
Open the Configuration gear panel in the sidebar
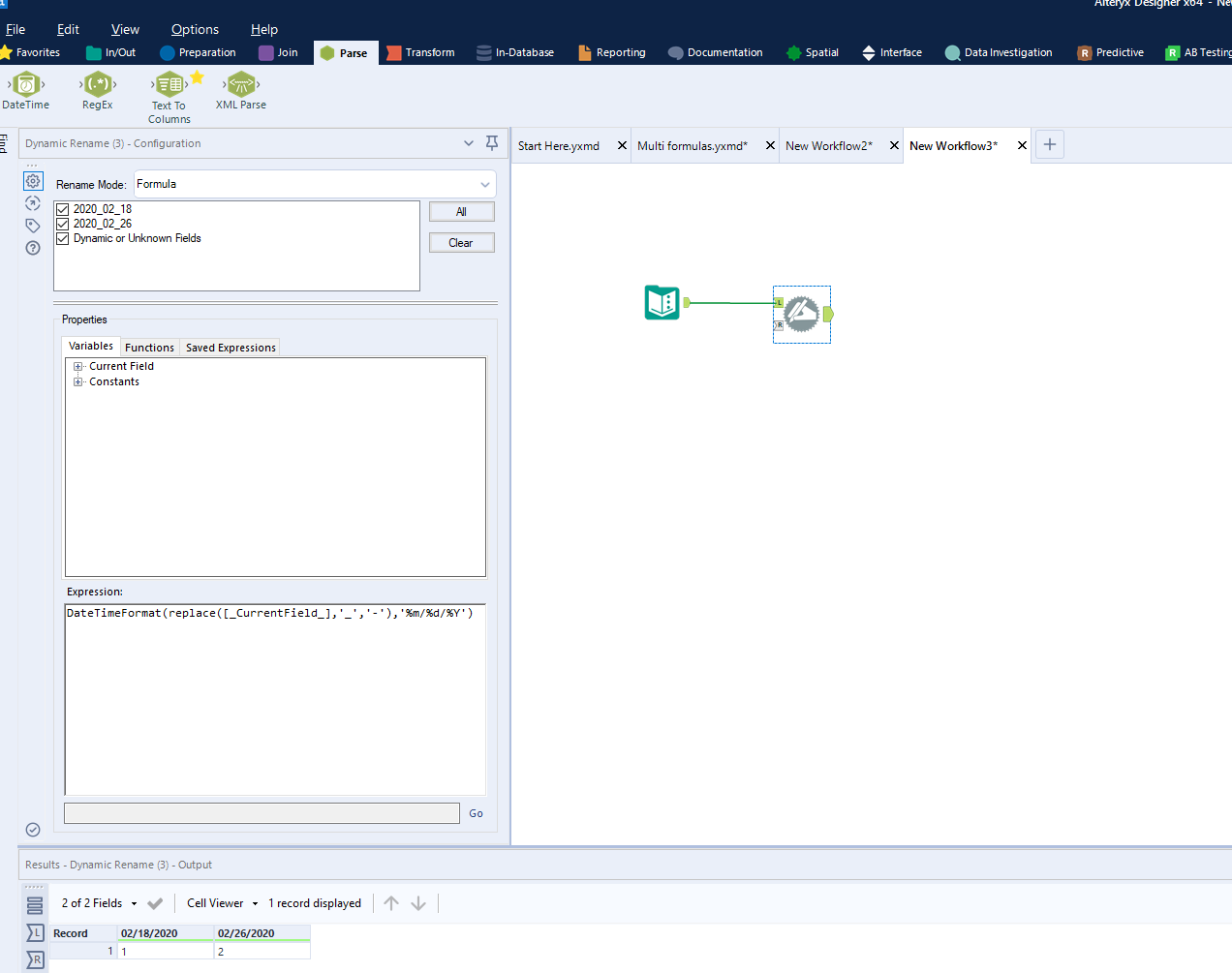tap(32, 181)
